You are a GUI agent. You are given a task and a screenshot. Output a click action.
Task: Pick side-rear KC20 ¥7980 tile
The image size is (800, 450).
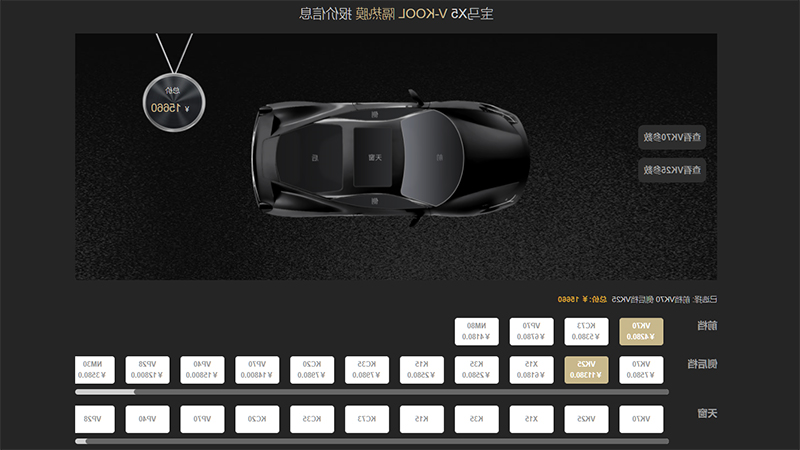(x=312, y=370)
